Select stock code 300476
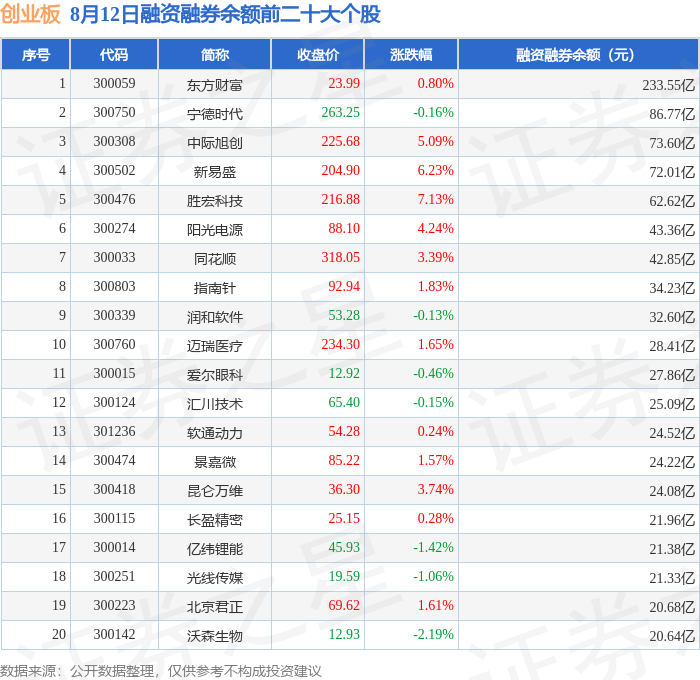Screen dimensions: 700x680 coord(114,200)
